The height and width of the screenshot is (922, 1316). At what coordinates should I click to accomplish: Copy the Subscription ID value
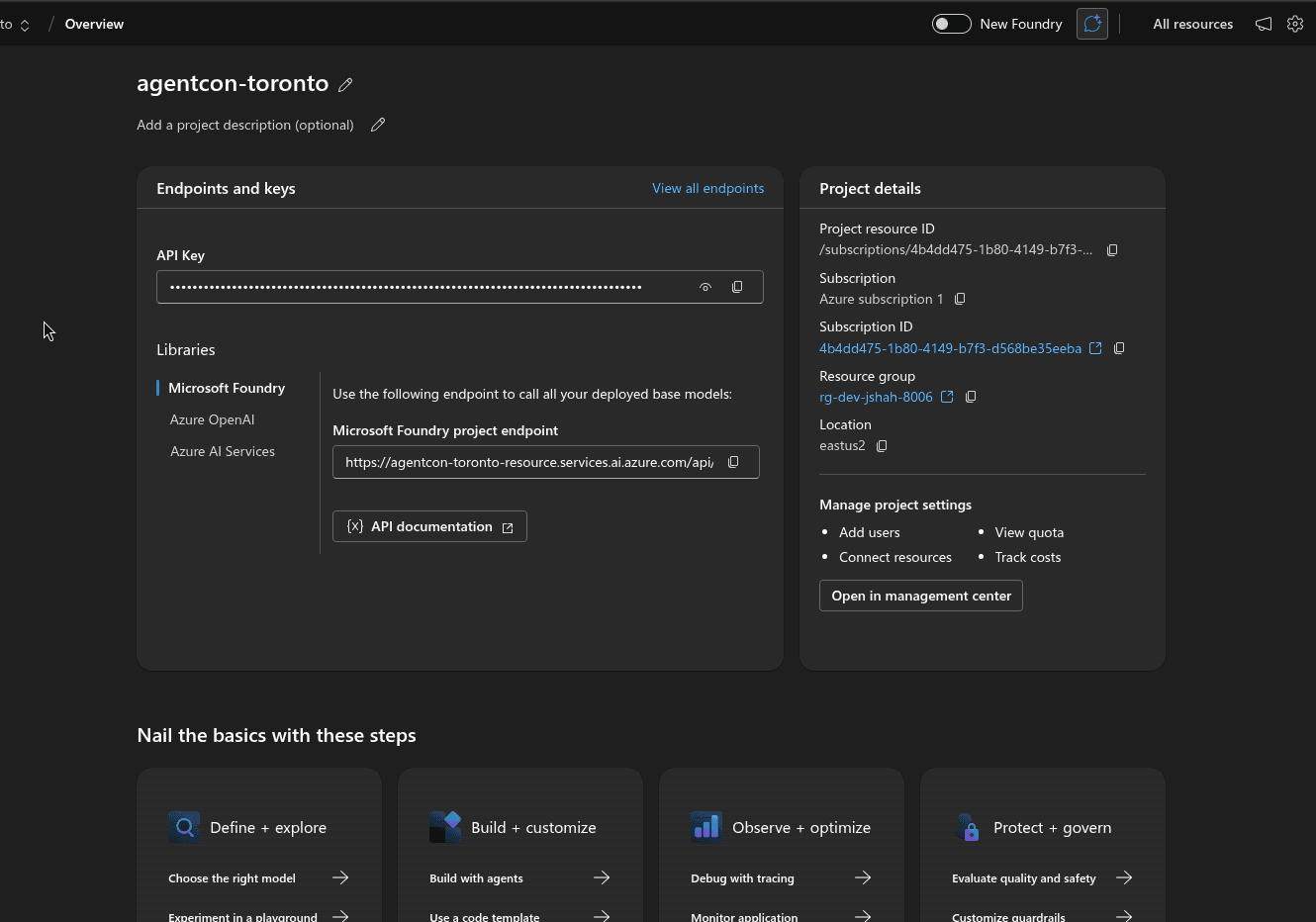click(x=1119, y=348)
